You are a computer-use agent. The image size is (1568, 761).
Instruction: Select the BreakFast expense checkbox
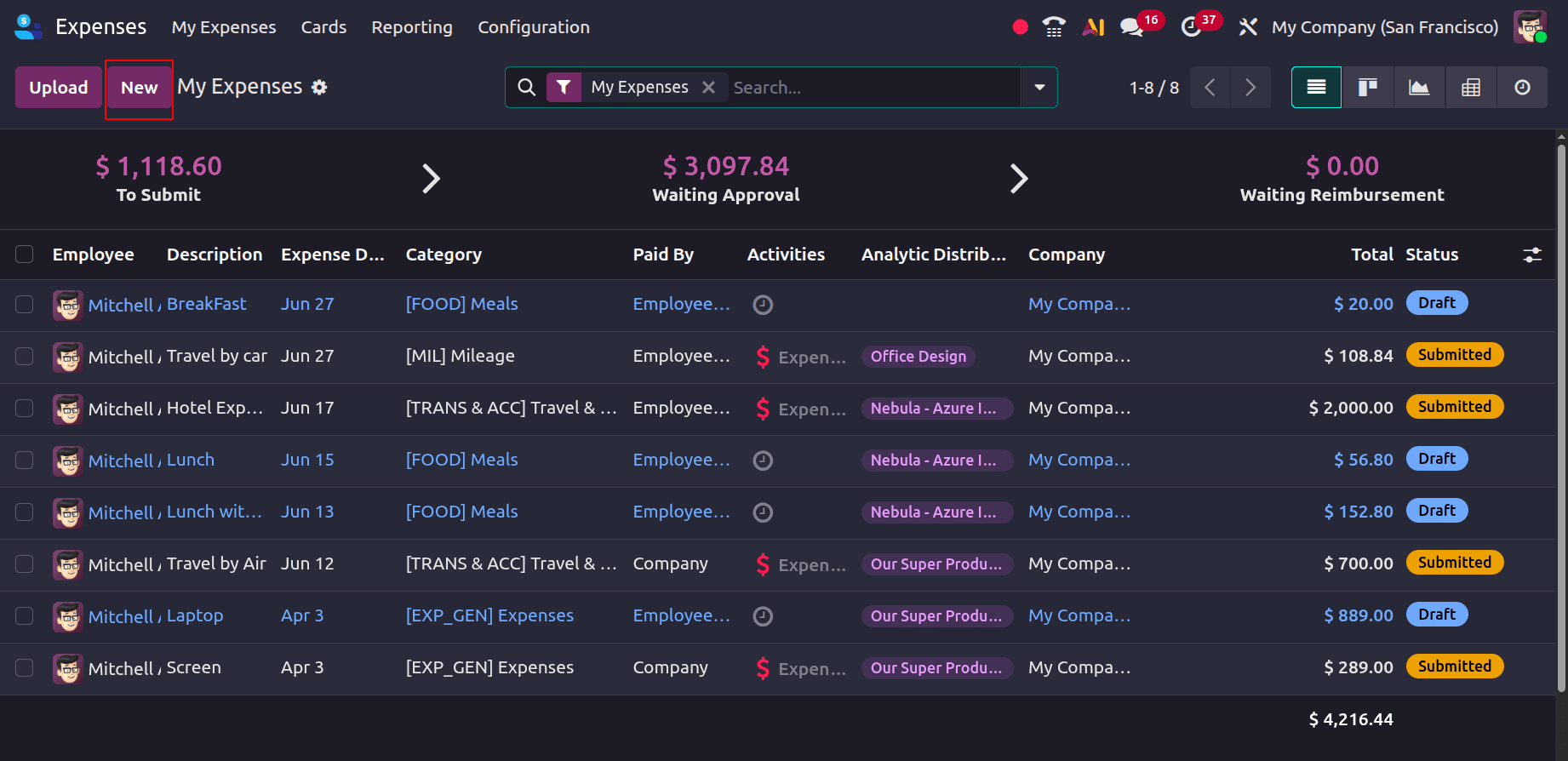tap(25, 305)
